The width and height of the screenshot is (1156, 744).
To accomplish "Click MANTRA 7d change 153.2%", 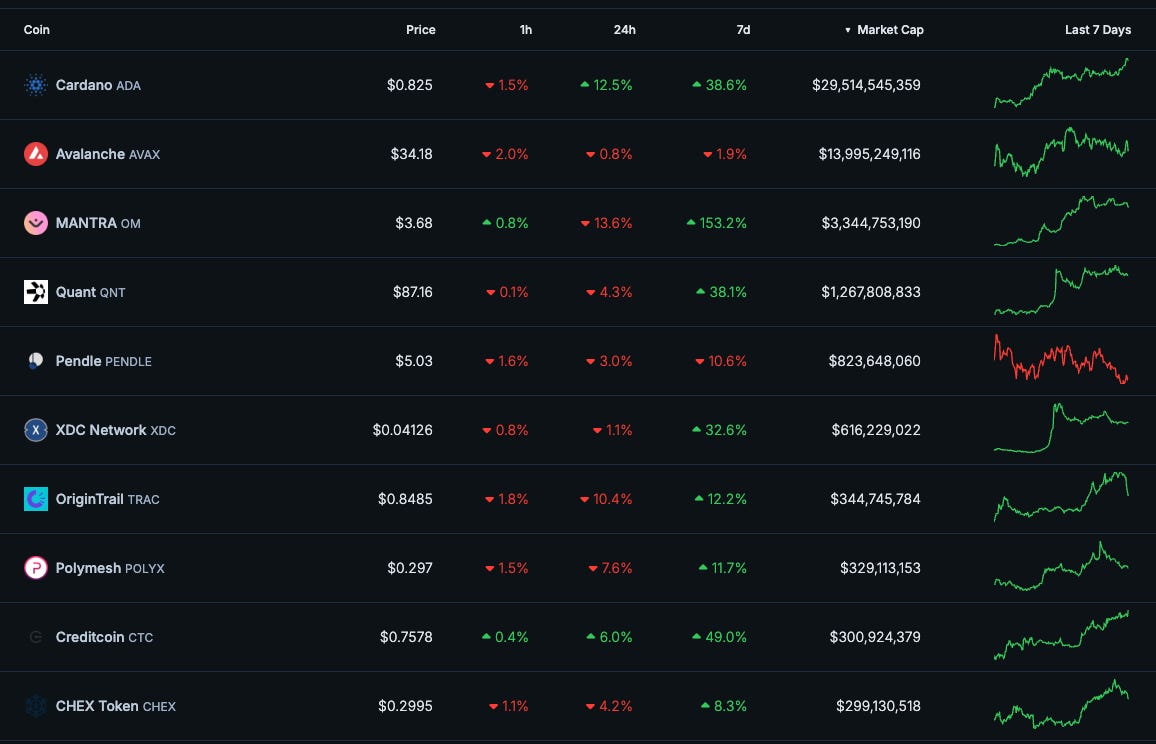I will 717,223.
